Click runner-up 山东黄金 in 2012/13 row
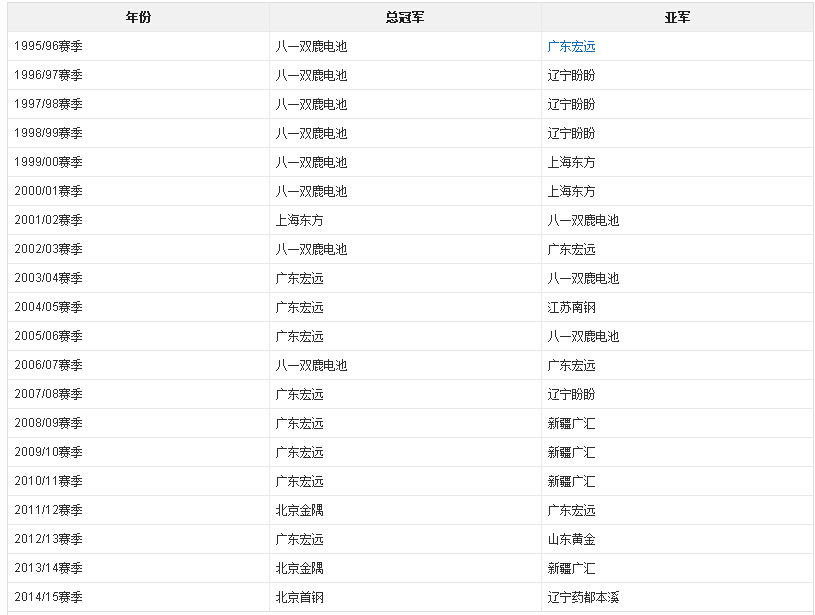Viewport: 815px width, 615px height. coord(571,539)
